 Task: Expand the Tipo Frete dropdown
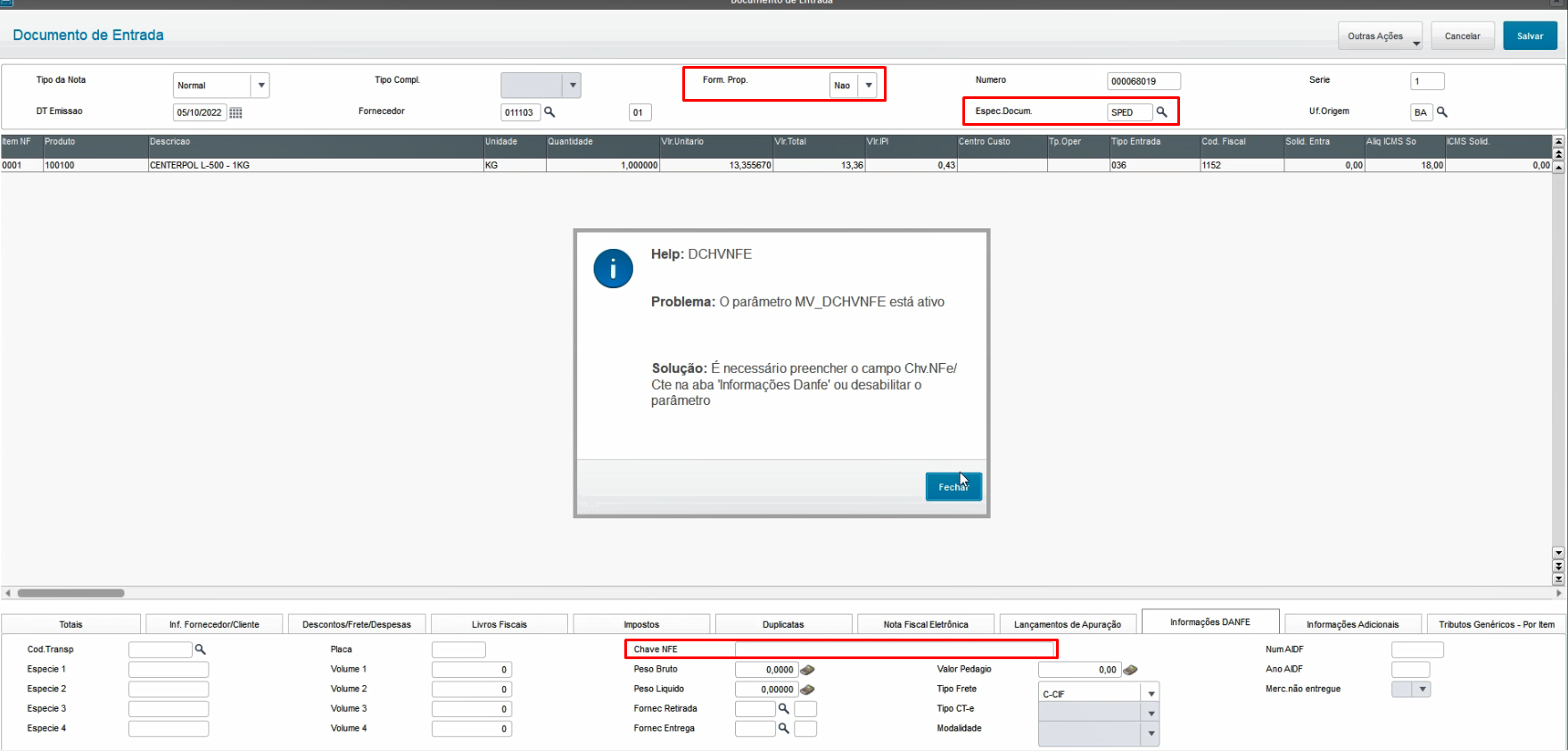[x=1151, y=693]
